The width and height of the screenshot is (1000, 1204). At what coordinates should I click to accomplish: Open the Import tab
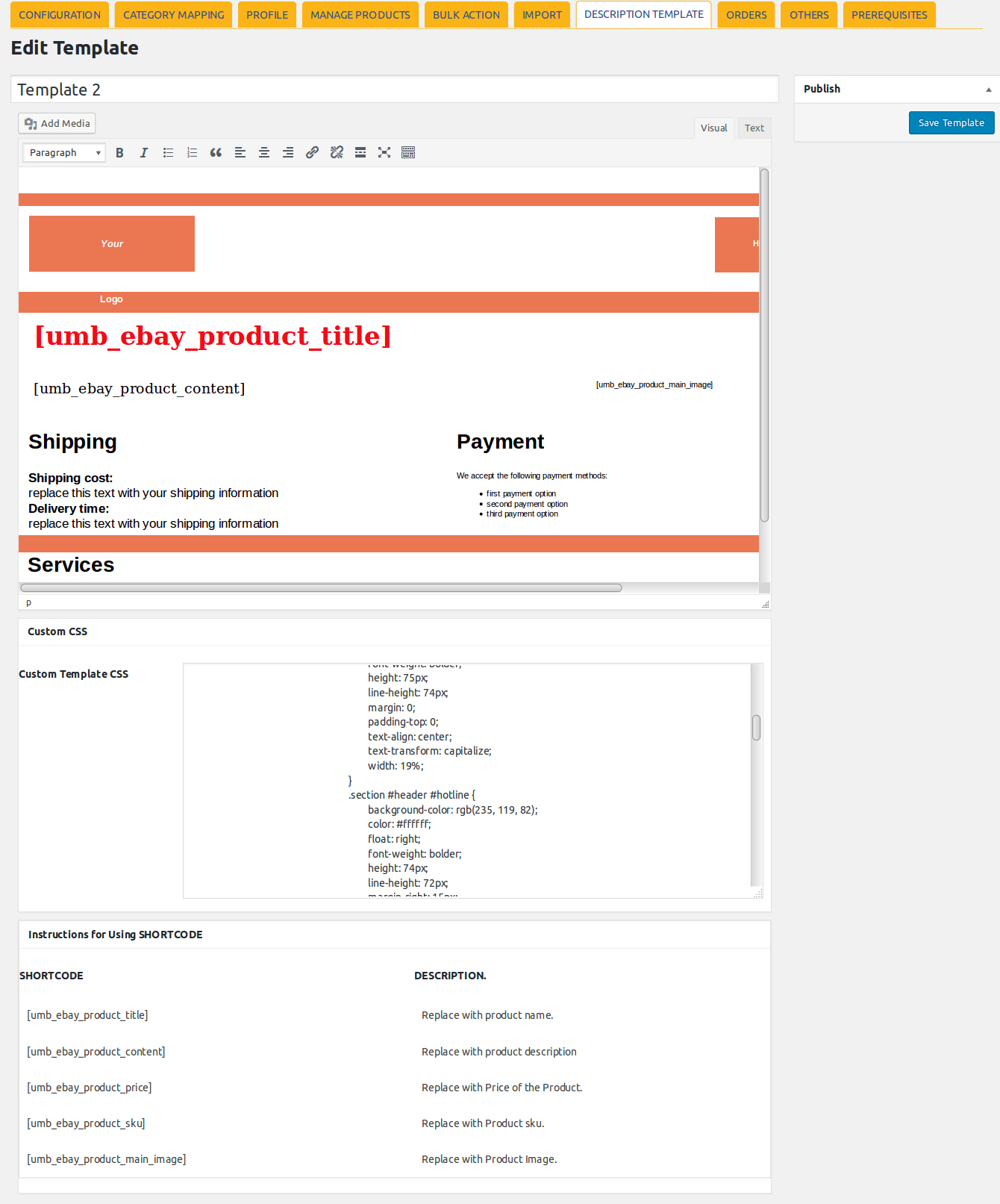(x=543, y=15)
